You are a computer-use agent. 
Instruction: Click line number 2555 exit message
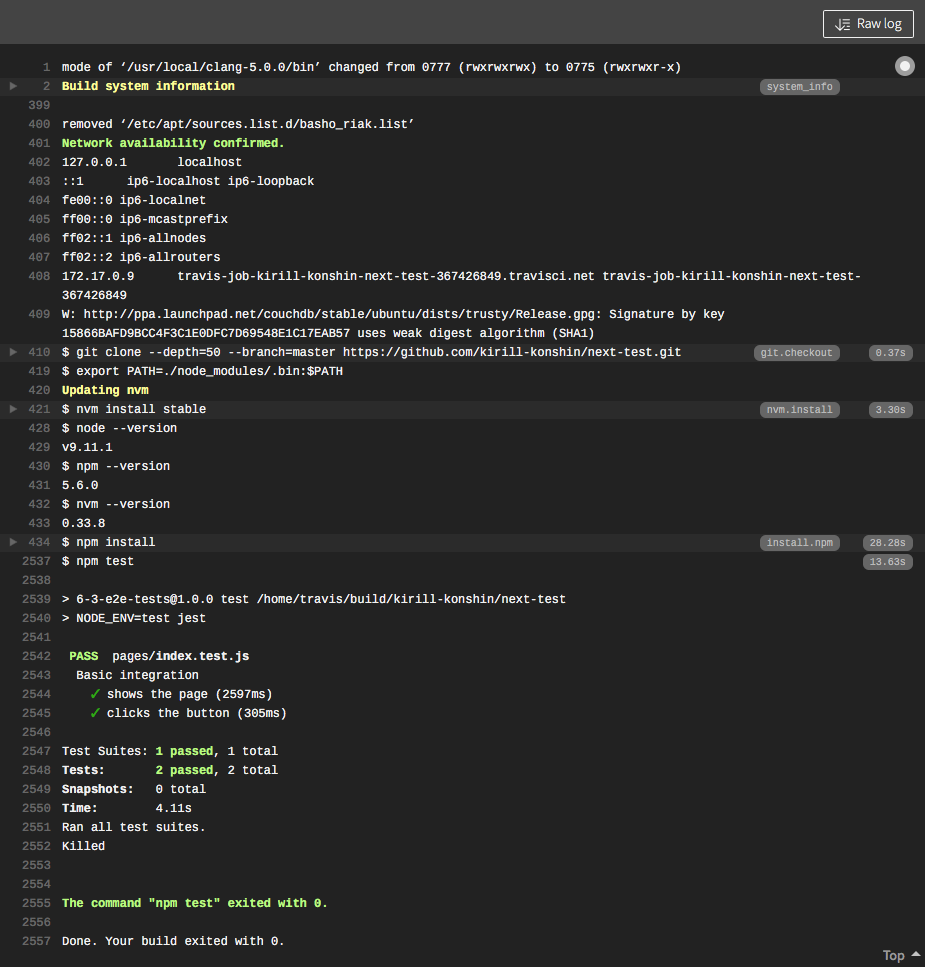click(35, 903)
